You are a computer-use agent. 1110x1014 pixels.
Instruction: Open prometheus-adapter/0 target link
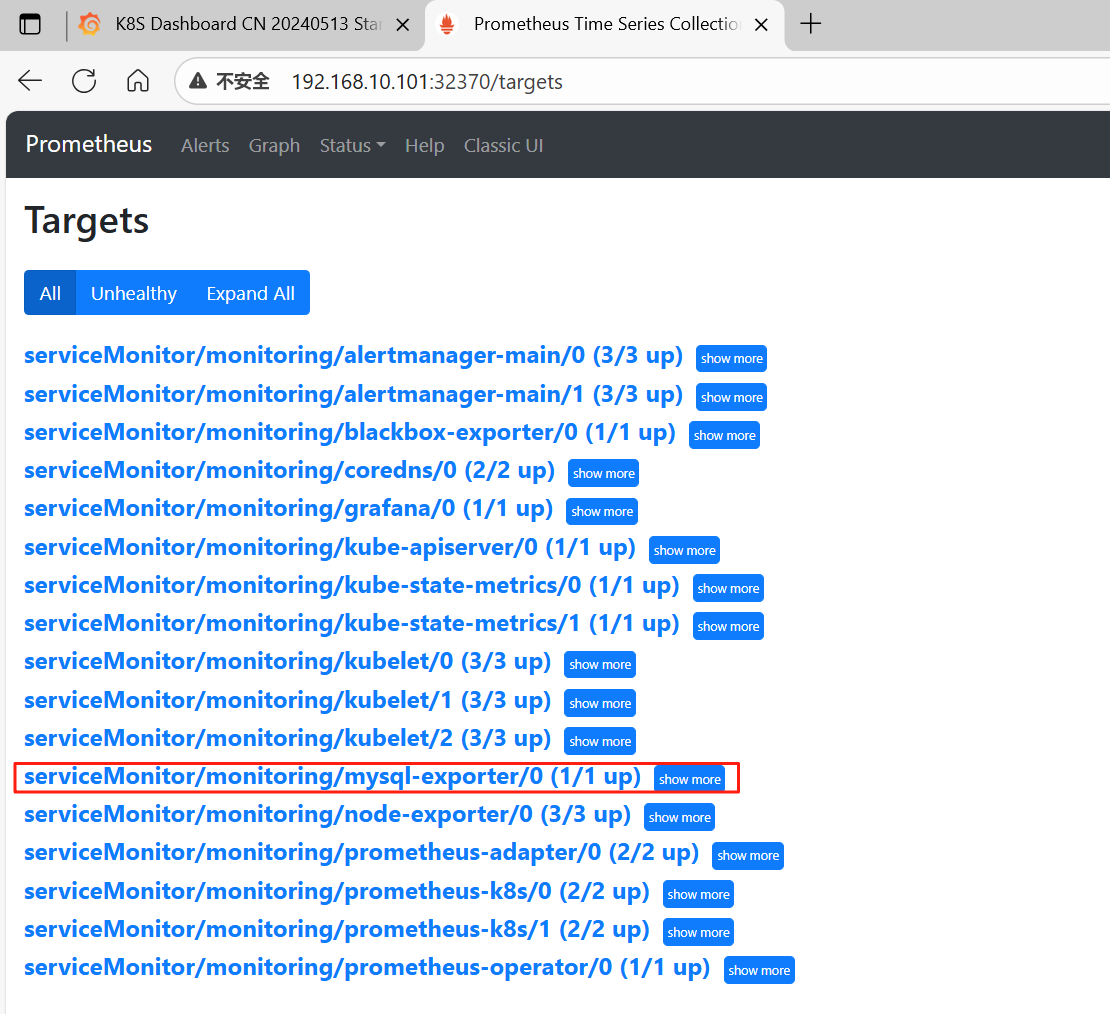tap(362, 853)
